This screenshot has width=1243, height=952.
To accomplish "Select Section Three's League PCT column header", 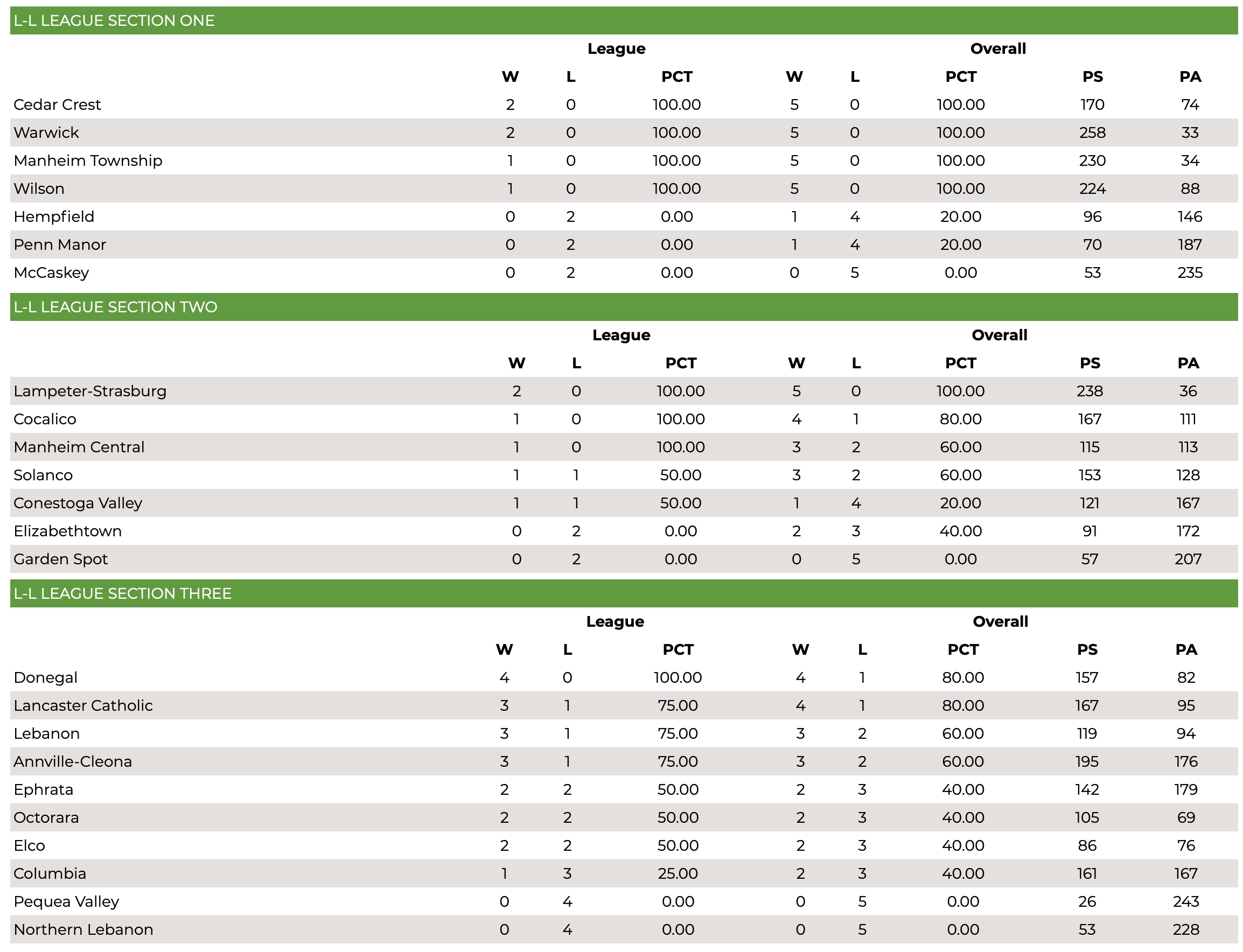I will (x=678, y=650).
